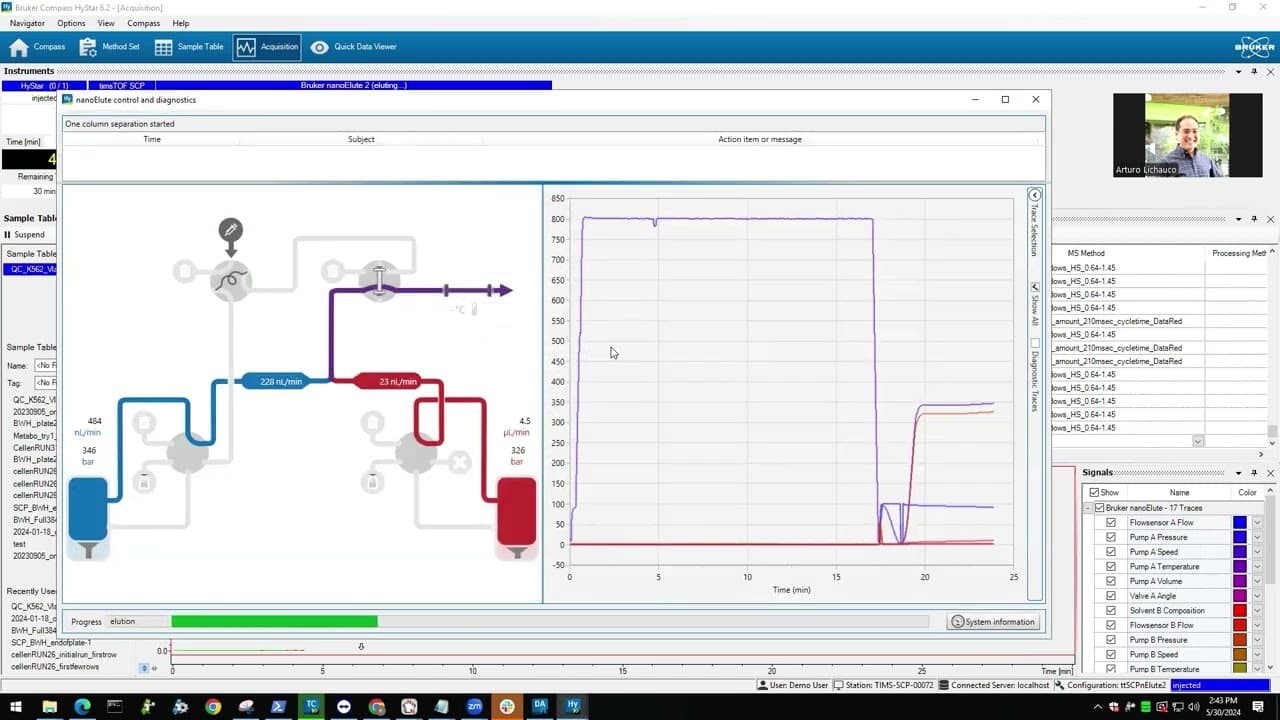Suspend the sample table run
This screenshot has width=1280, height=720.
point(24,235)
